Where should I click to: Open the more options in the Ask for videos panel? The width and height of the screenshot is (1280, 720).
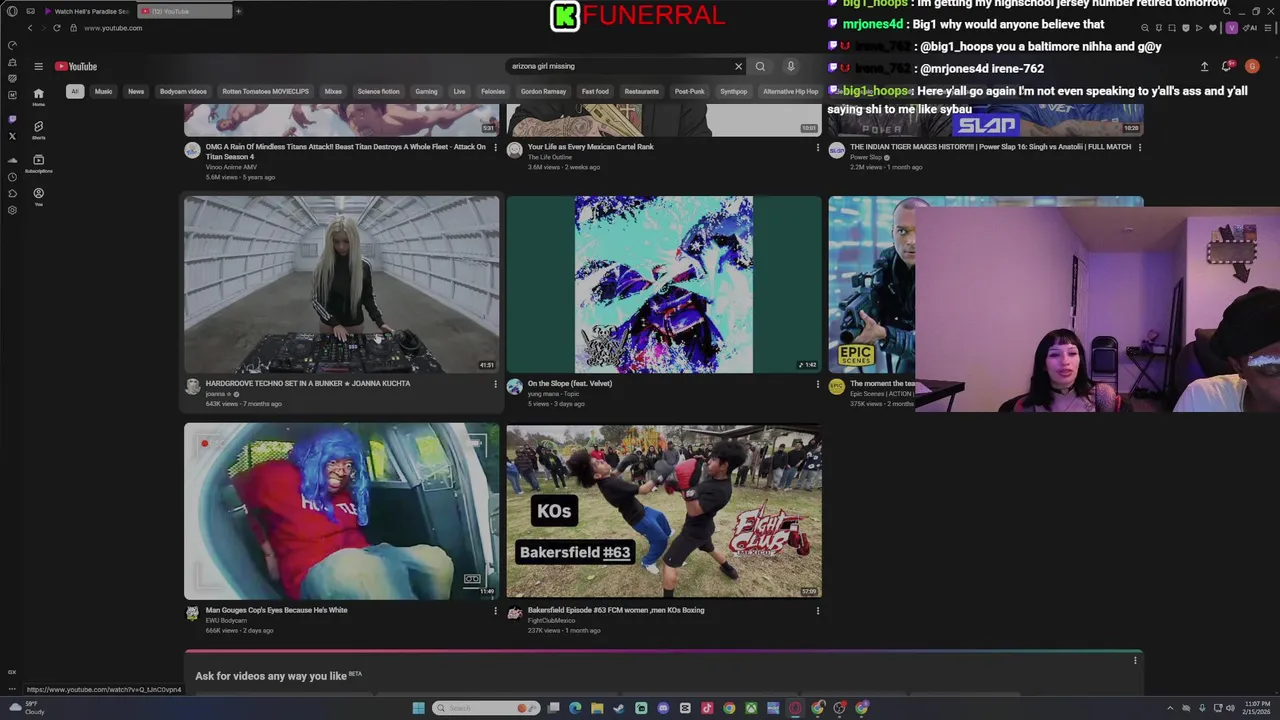pyautogui.click(x=1135, y=660)
